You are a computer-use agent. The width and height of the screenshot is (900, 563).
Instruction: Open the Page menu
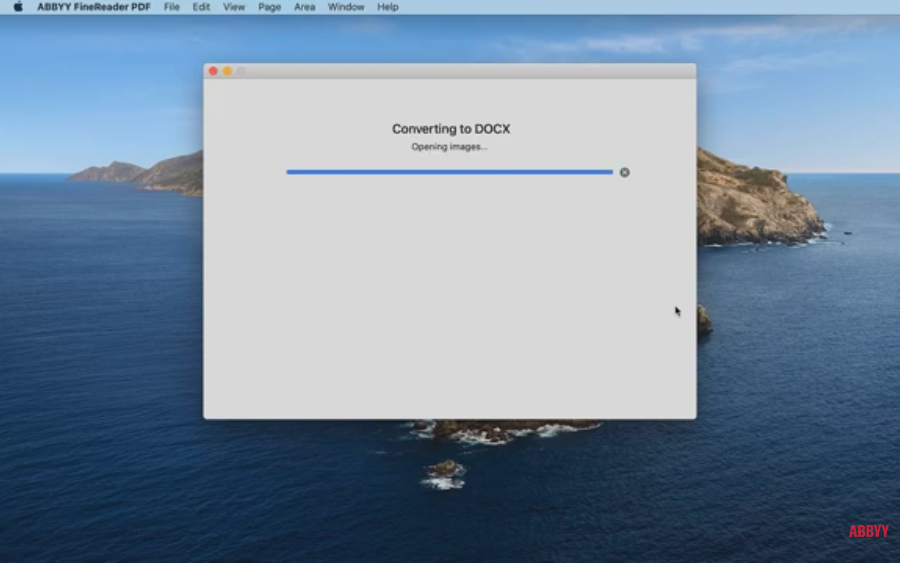[x=269, y=7]
